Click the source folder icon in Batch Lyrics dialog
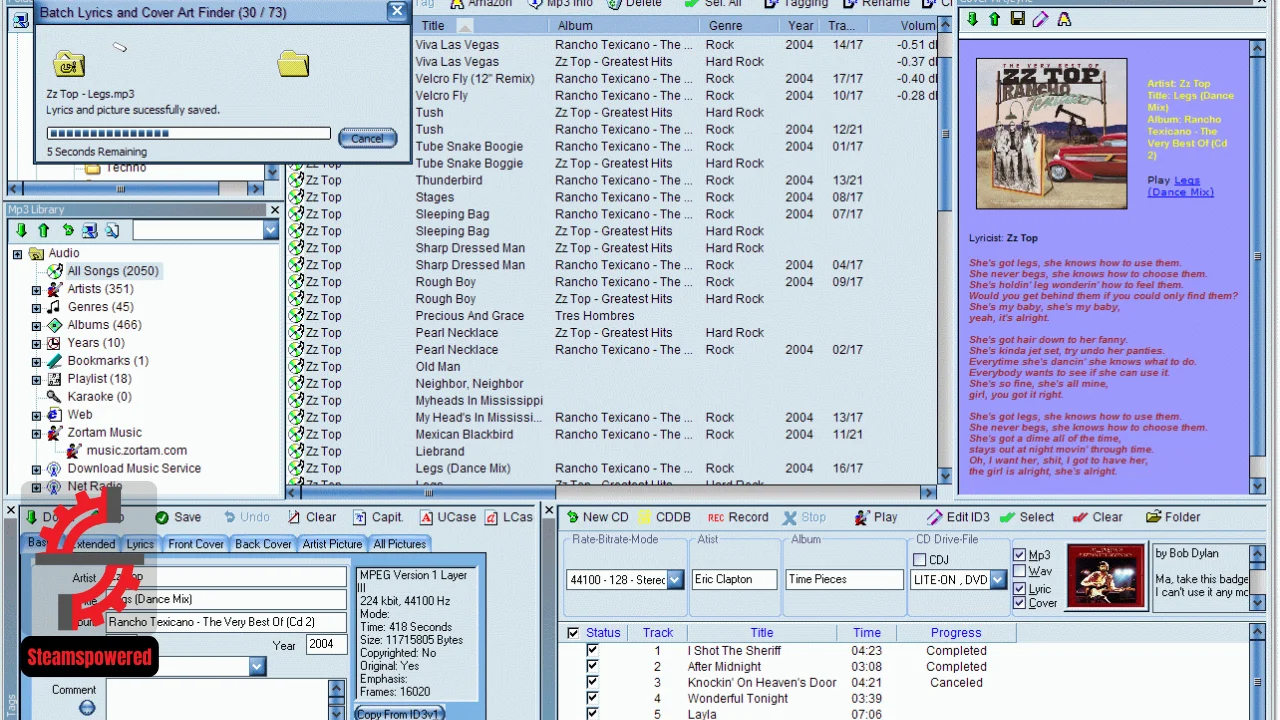 69,64
